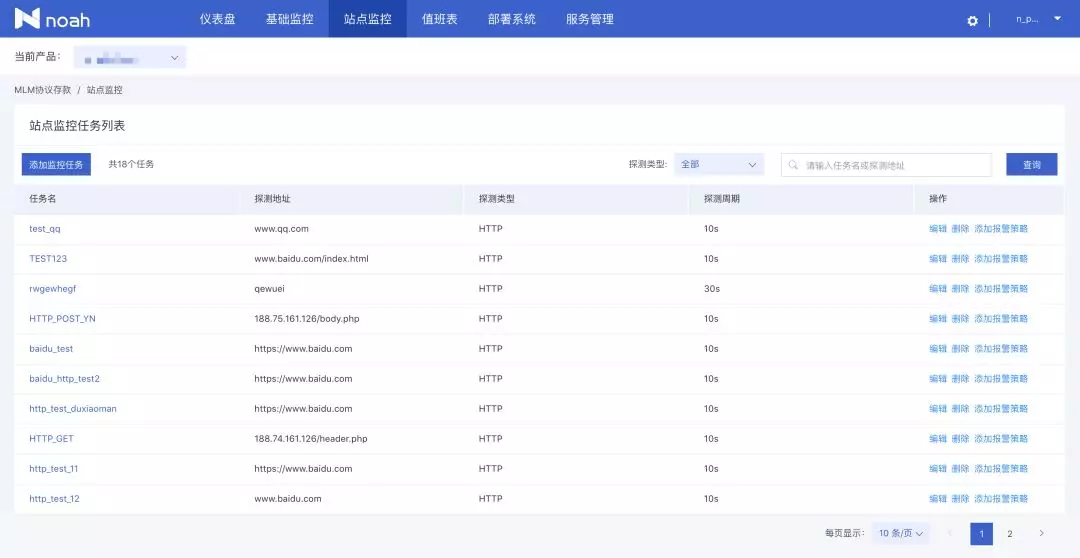This screenshot has width=1080, height=558.
Task: Click 添加报警策略 for baidu_http_test2 row
Action: (1001, 378)
